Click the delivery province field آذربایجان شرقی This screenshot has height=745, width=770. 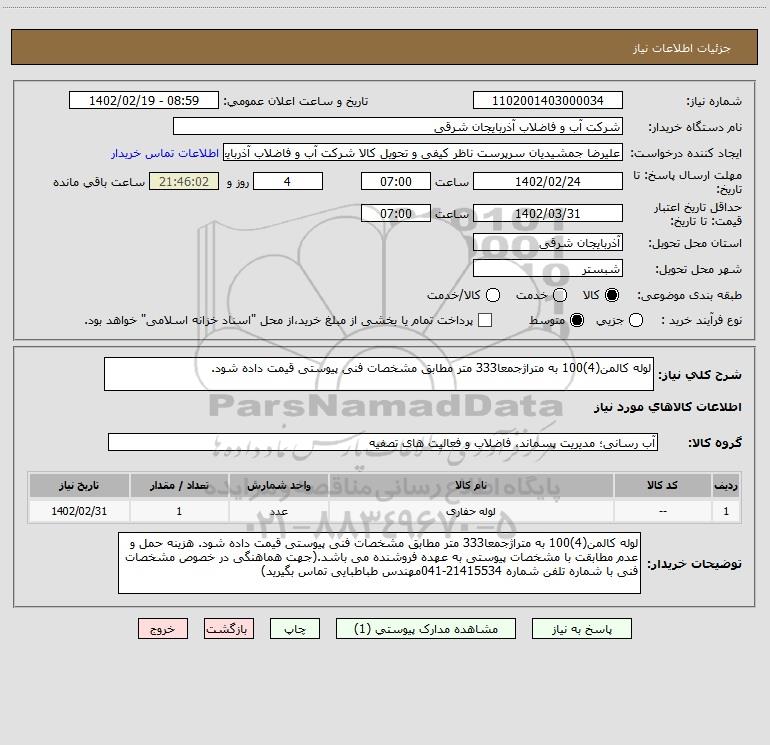548,243
